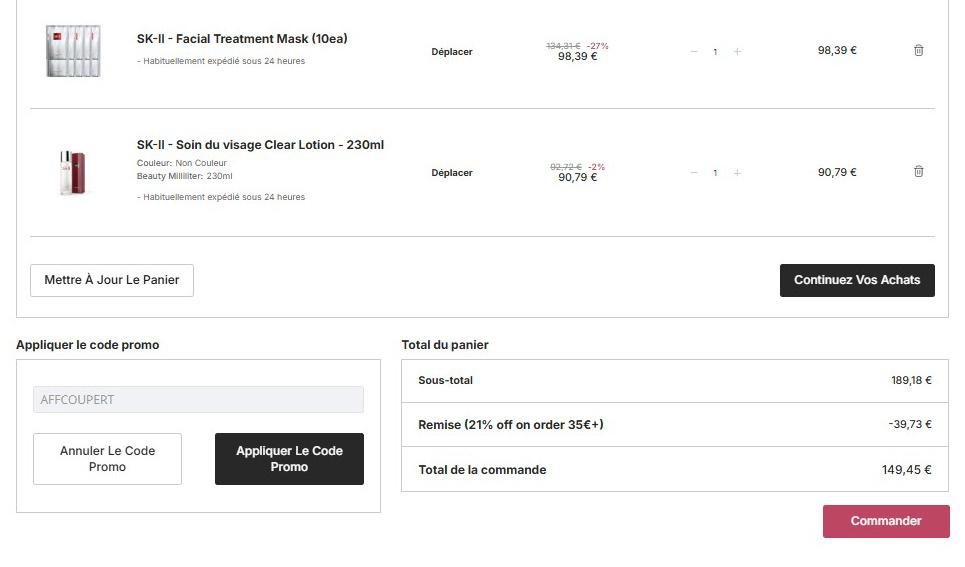The width and height of the screenshot is (965, 567).
Task: Increase quantity of Clear Lotion 230ml
Action: 737,173
